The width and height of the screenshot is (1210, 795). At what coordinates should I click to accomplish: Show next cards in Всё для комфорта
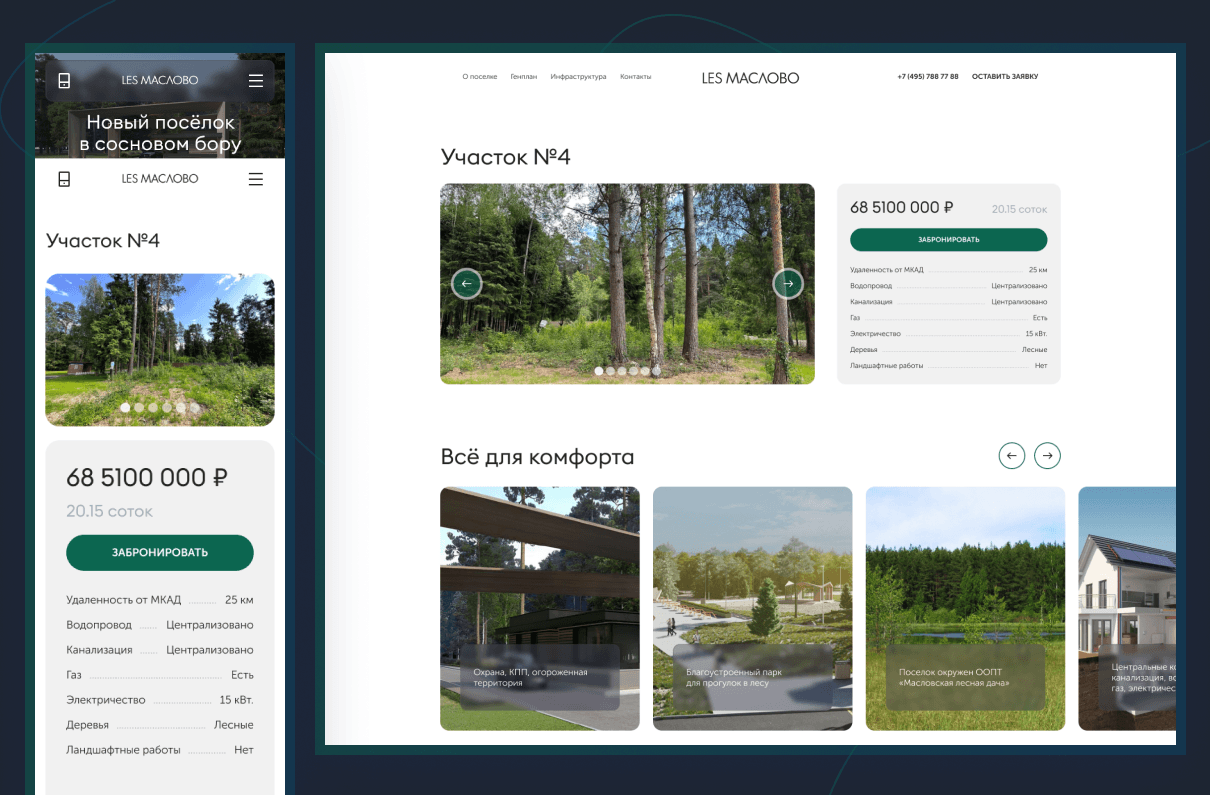tap(1047, 456)
